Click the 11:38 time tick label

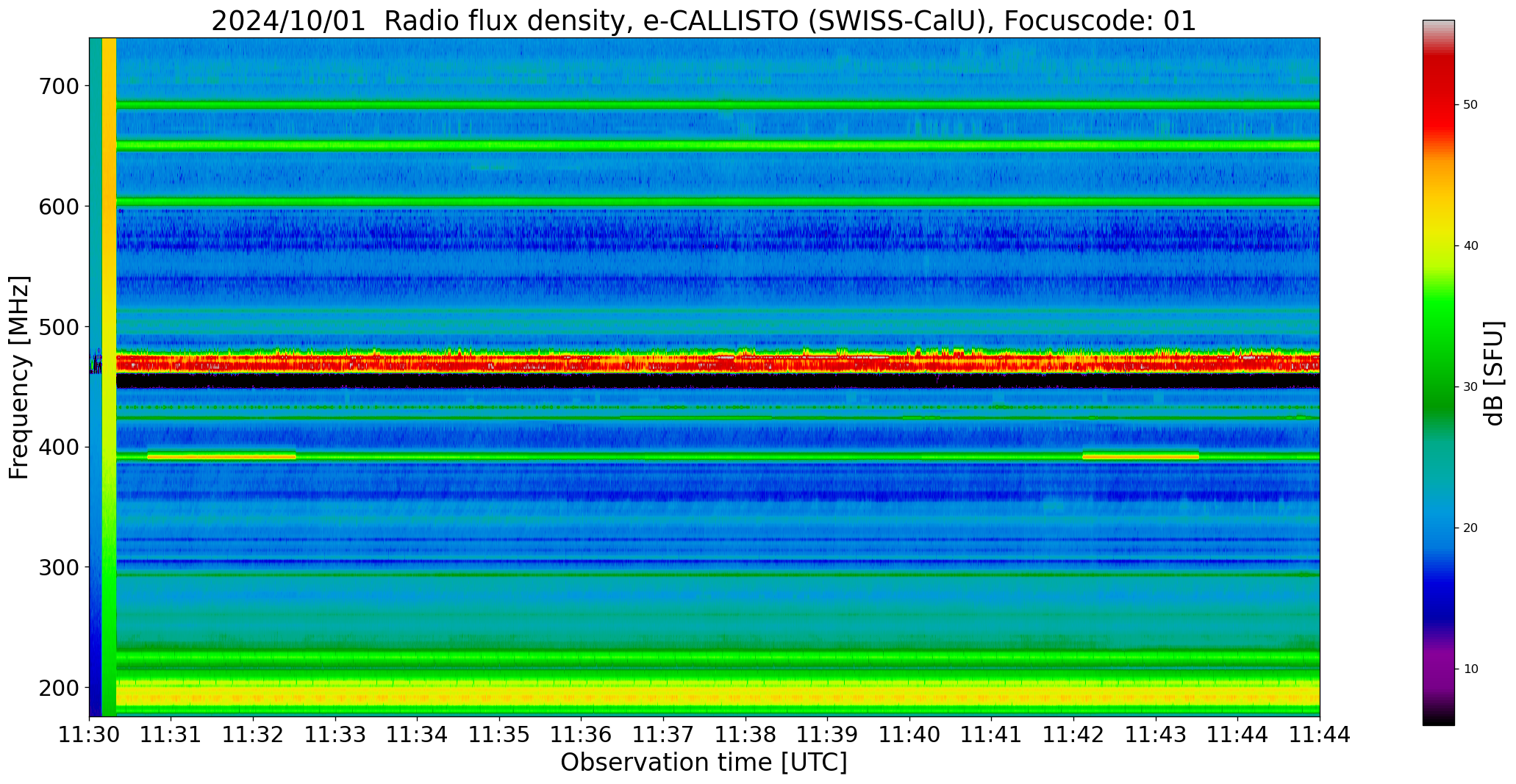click(x=746, y=734)
